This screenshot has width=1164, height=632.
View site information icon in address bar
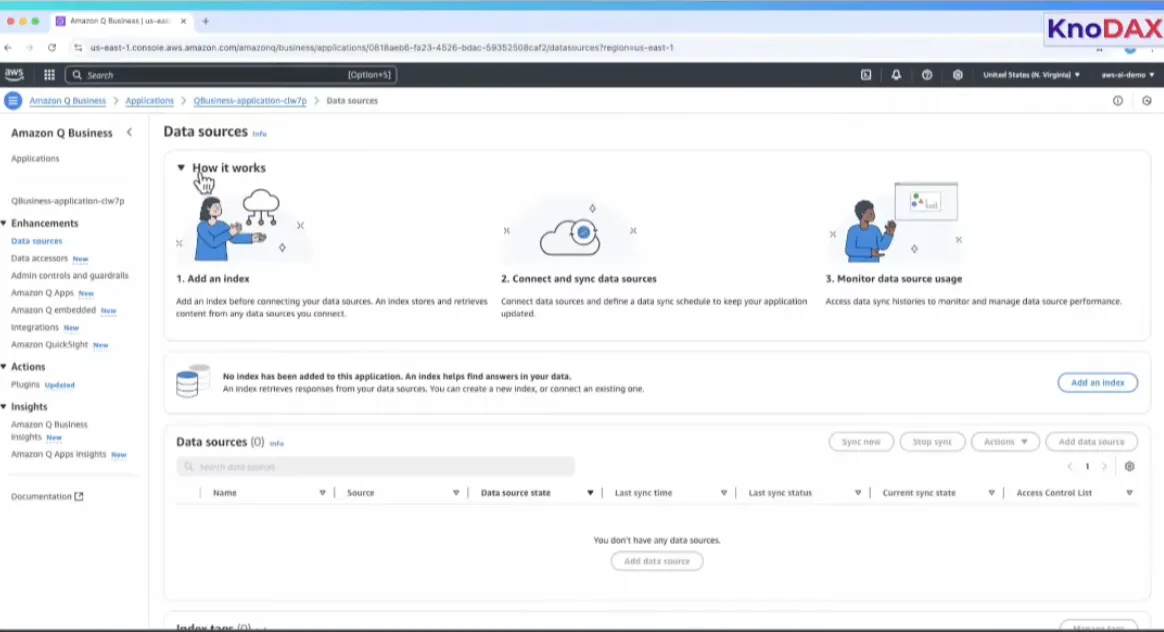(77, 48)
